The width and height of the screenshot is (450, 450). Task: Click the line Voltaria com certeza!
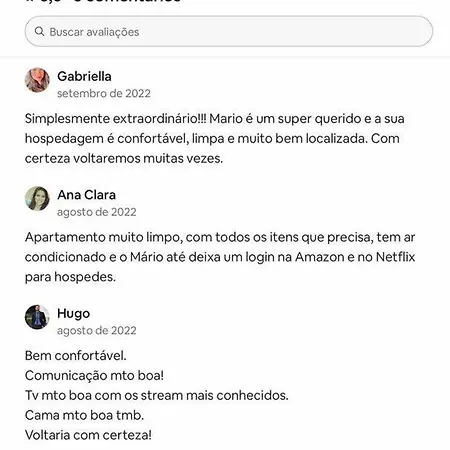tap(88, 435)
